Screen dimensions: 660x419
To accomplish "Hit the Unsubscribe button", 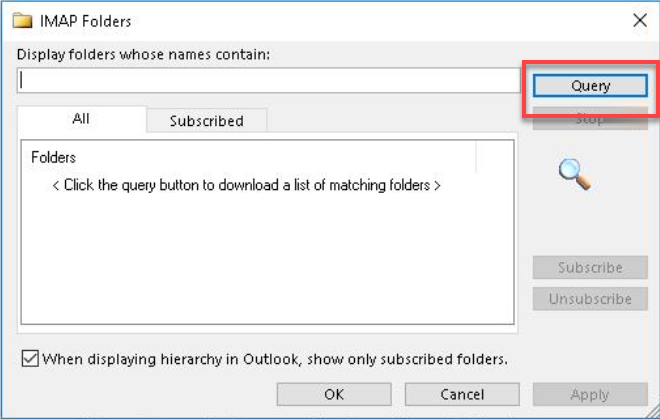I will point(590,298).
